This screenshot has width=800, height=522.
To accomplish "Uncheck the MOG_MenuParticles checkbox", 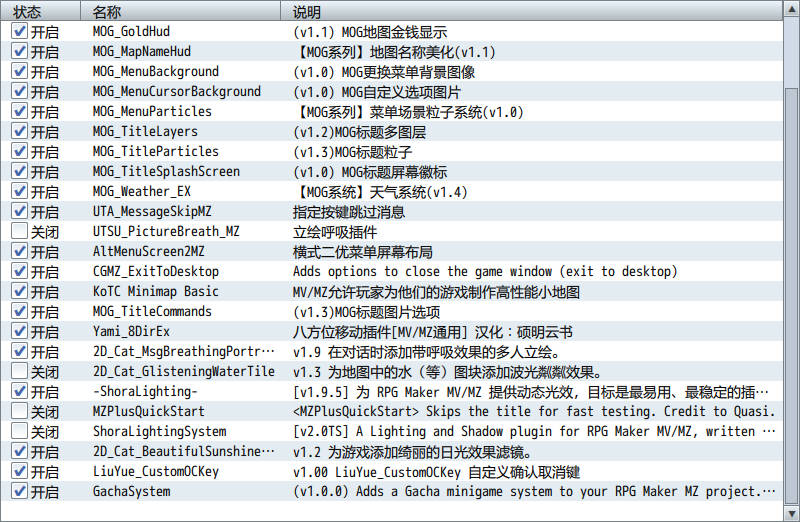I will point(19,111).
